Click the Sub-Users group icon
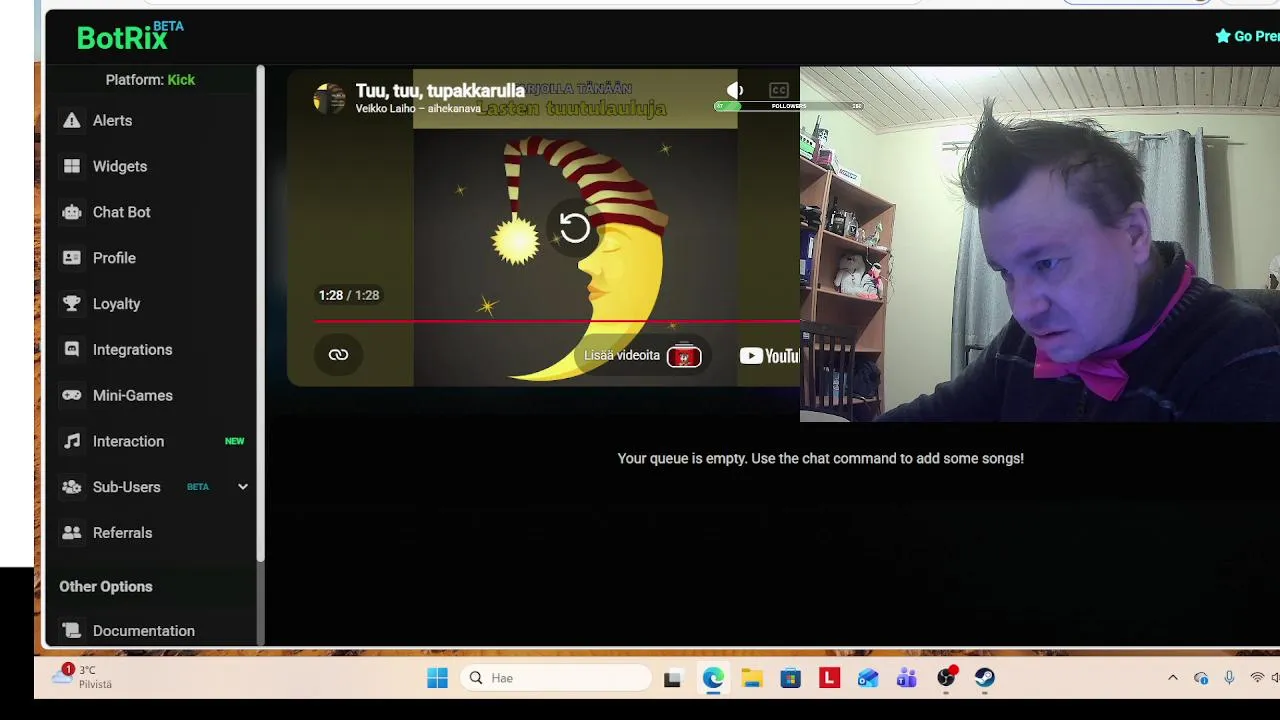The width and height of the screenshot is (1280, 720). point(71,487)
